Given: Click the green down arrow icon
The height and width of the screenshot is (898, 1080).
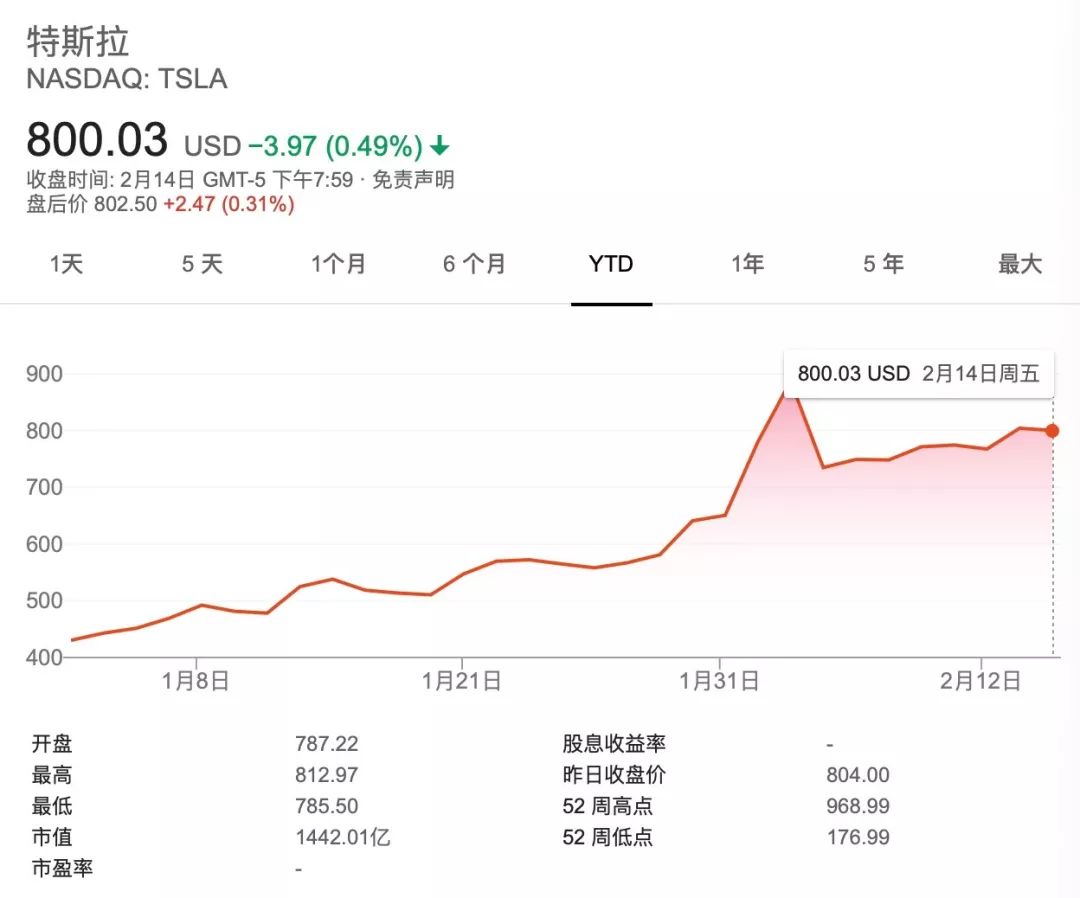Looking at the screenshot, I should [x=440, y=147].
